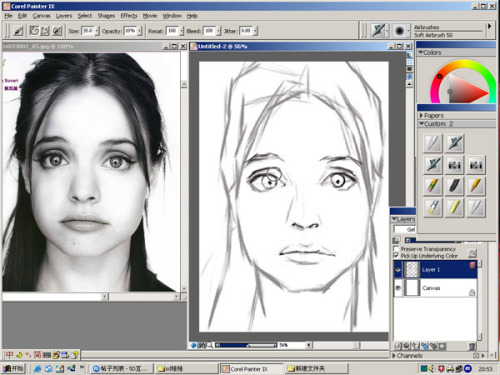Hide the Canvas layer eye icon
The height and width of the screenshot is (375, 500).
(x=398, y=288)
